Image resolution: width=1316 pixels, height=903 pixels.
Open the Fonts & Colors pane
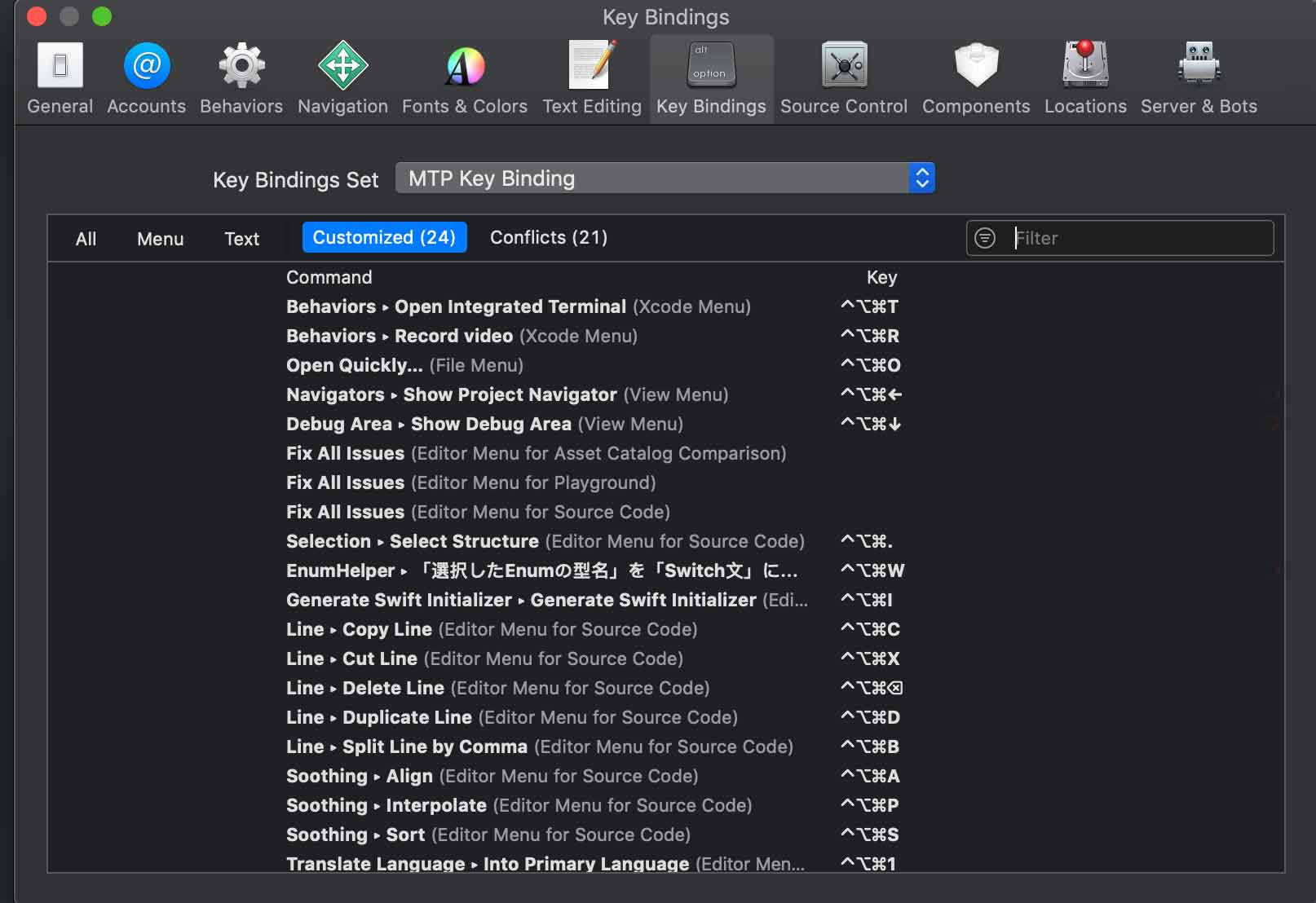point(465,78)
